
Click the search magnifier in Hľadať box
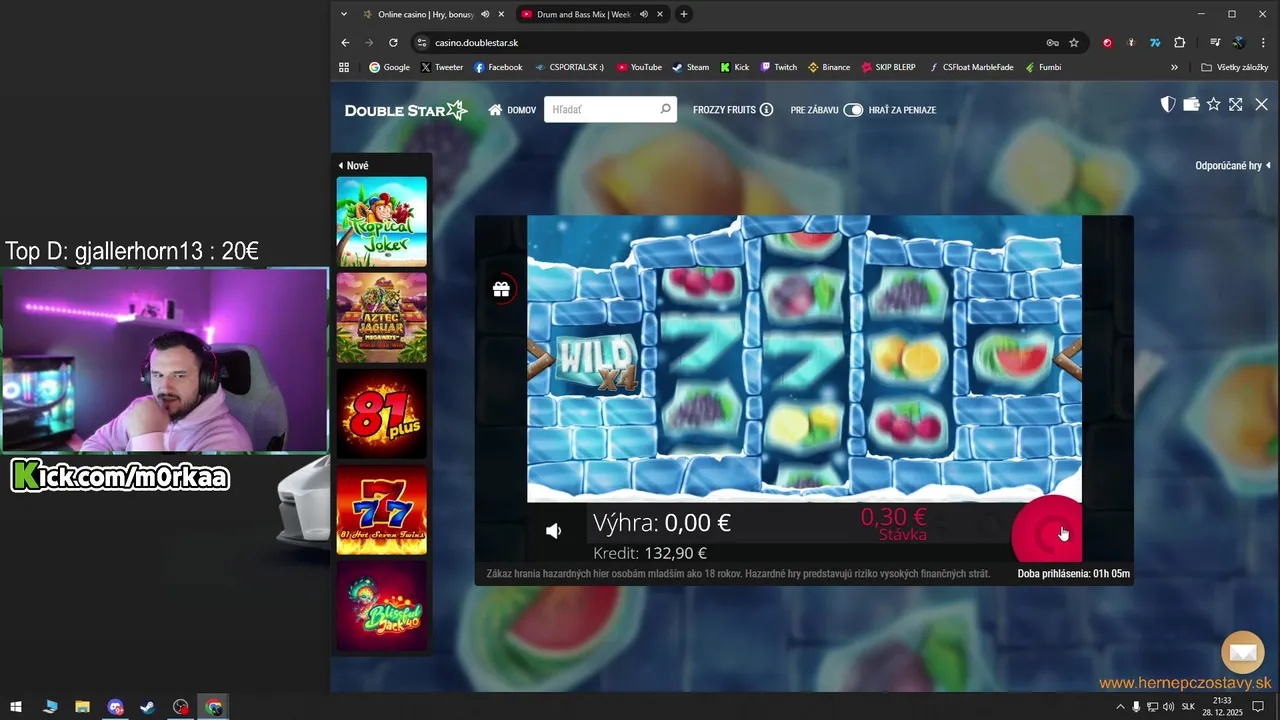point(665,109)
